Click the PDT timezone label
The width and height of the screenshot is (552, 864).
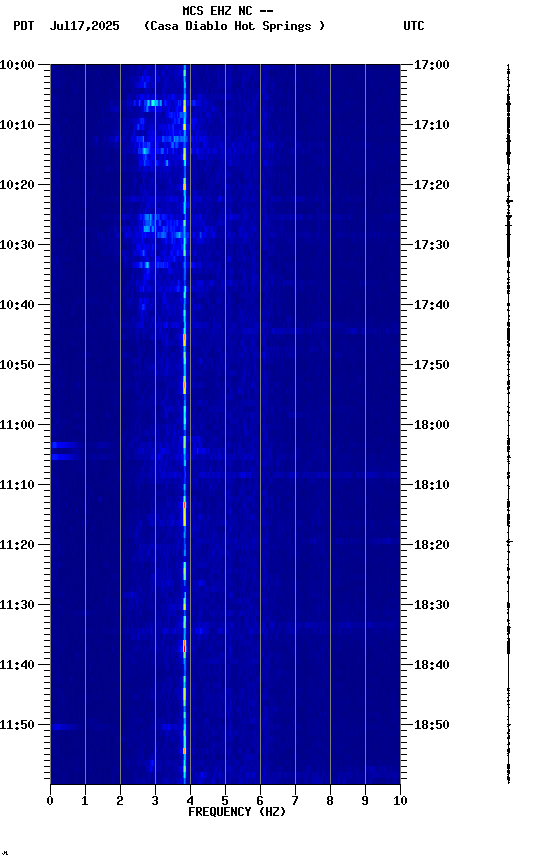(24, 26)
